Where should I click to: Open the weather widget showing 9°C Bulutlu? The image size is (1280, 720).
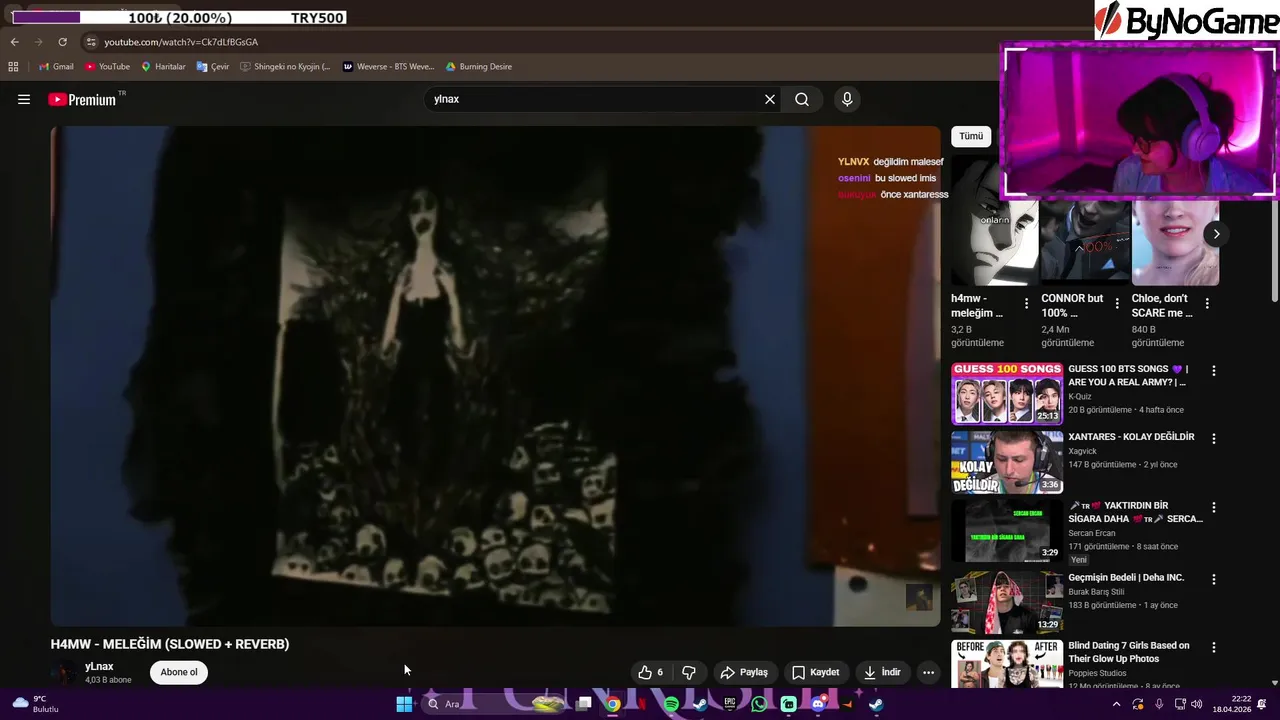[36, 704]
